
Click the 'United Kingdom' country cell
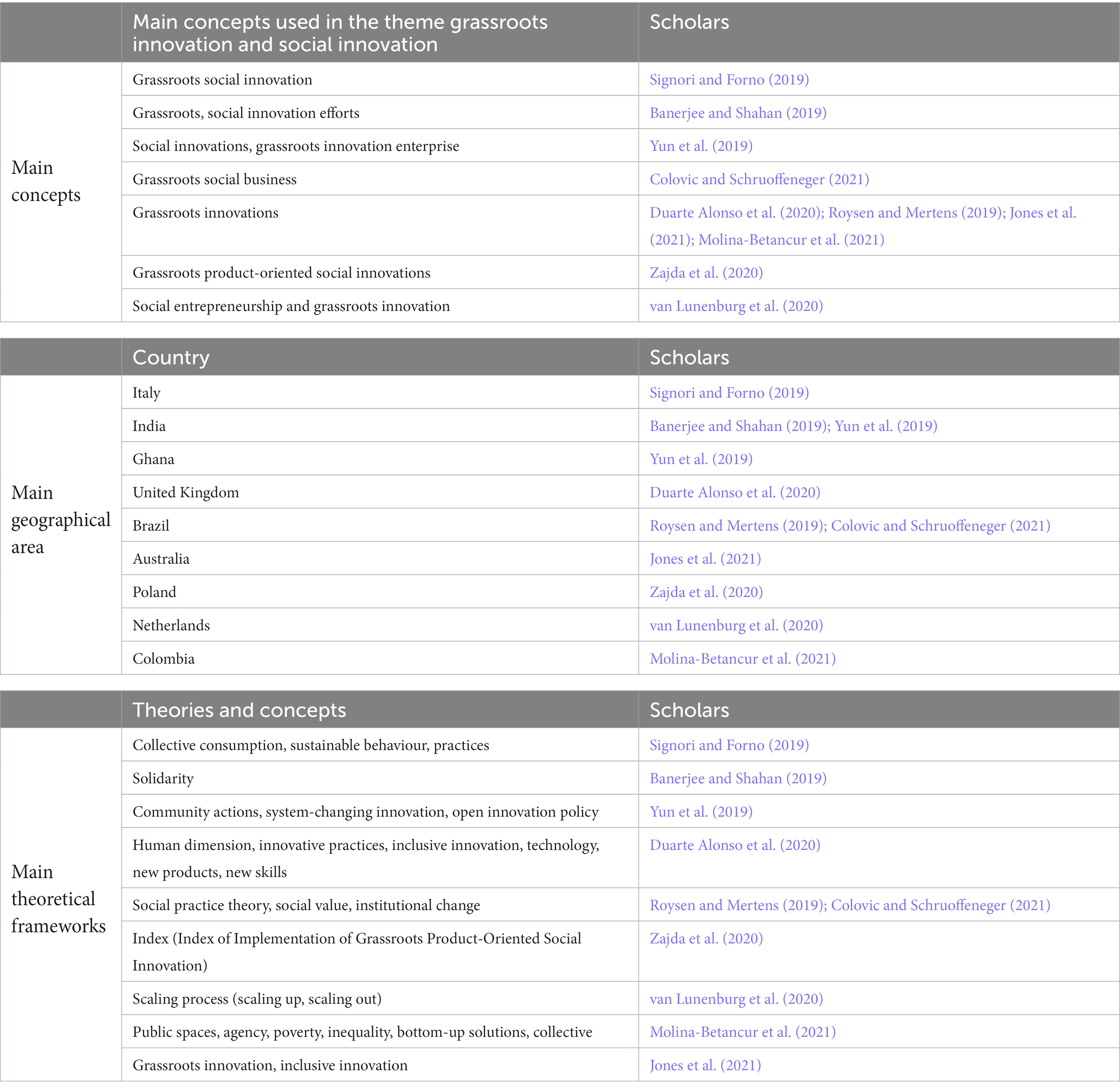[x=380, y=492]
